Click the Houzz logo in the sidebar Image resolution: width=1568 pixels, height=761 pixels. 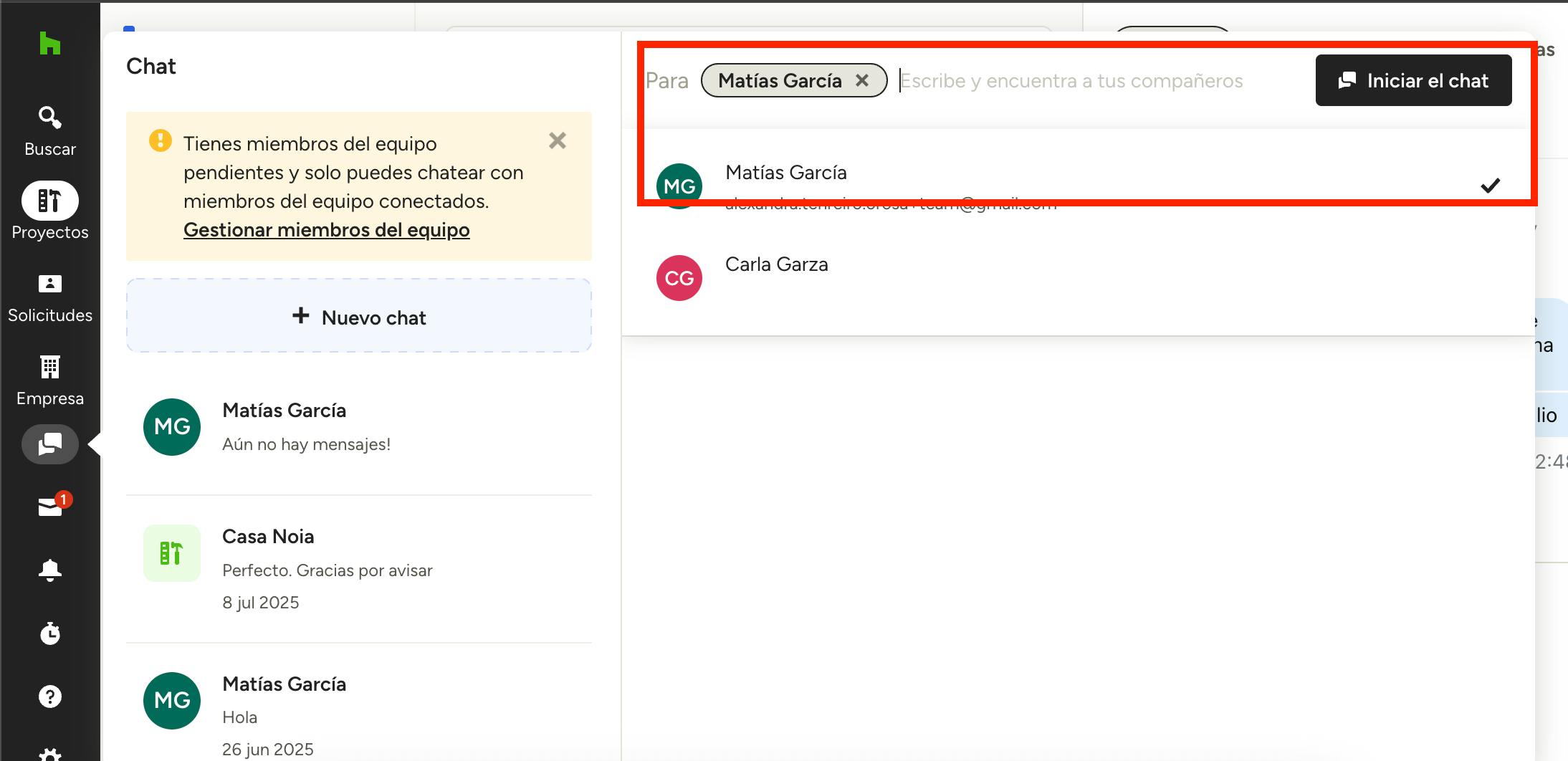click(50, 44)
